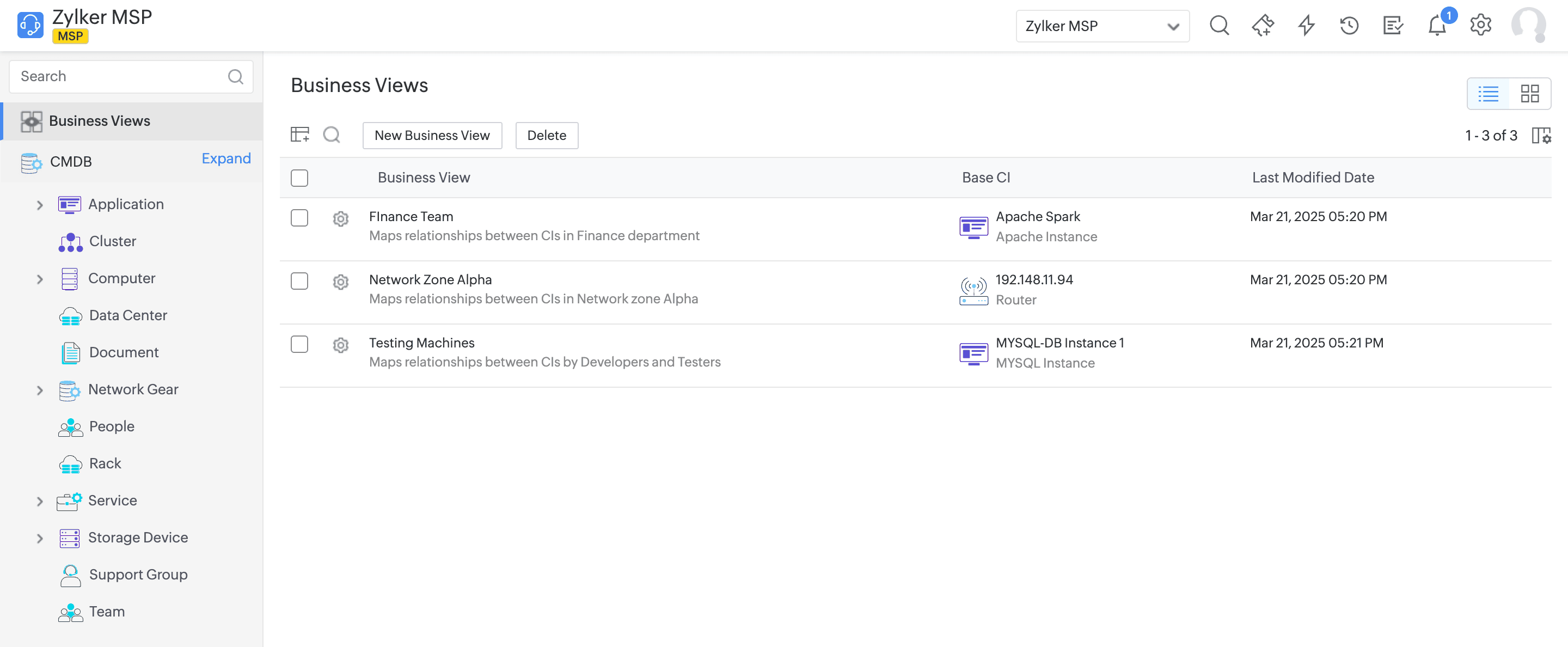Open the table search magnifier icon
Image resolution: width=1568 pixels, height=647 pixels.
coord(331,135)
